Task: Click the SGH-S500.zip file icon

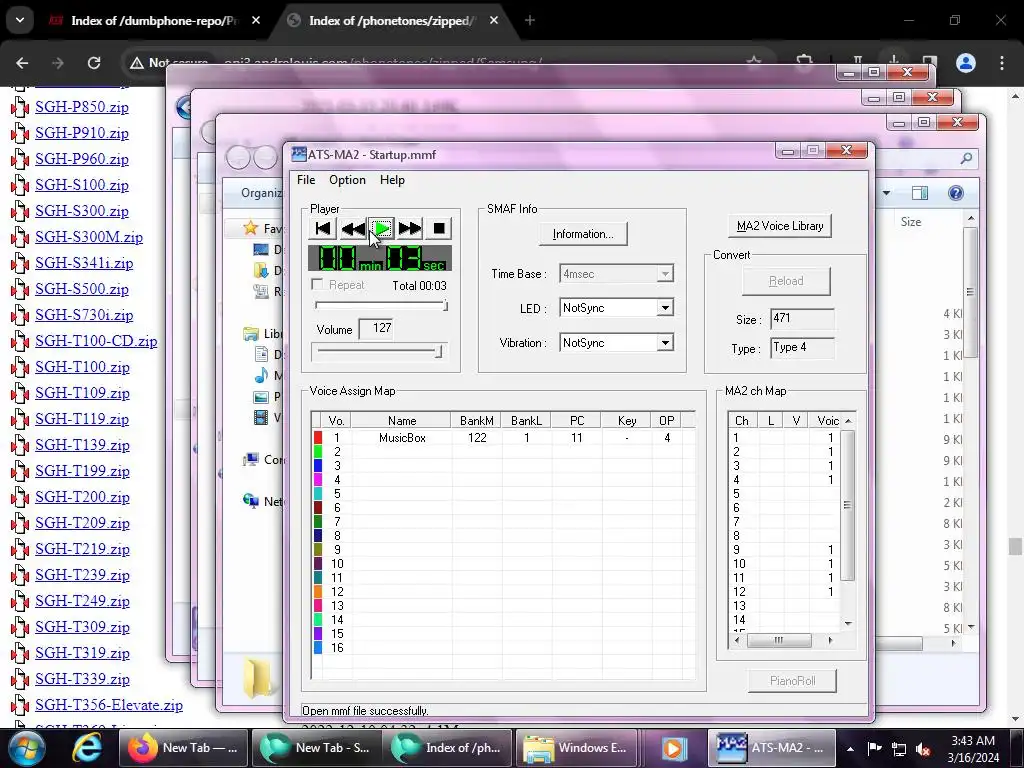Action: 20,290
